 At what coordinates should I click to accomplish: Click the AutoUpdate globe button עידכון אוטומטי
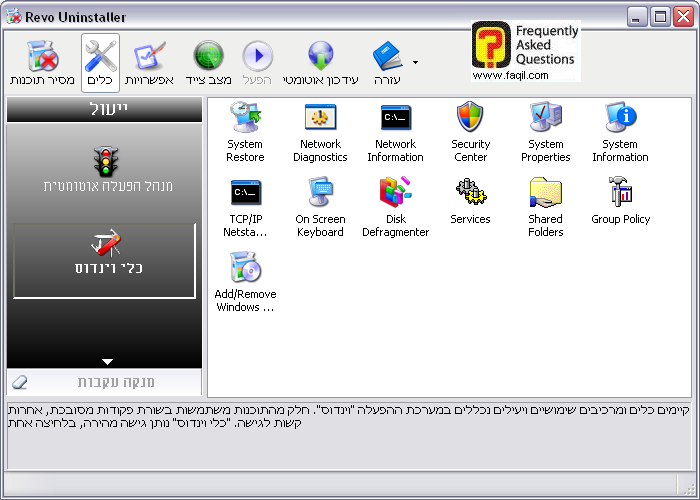click(321, 62)
